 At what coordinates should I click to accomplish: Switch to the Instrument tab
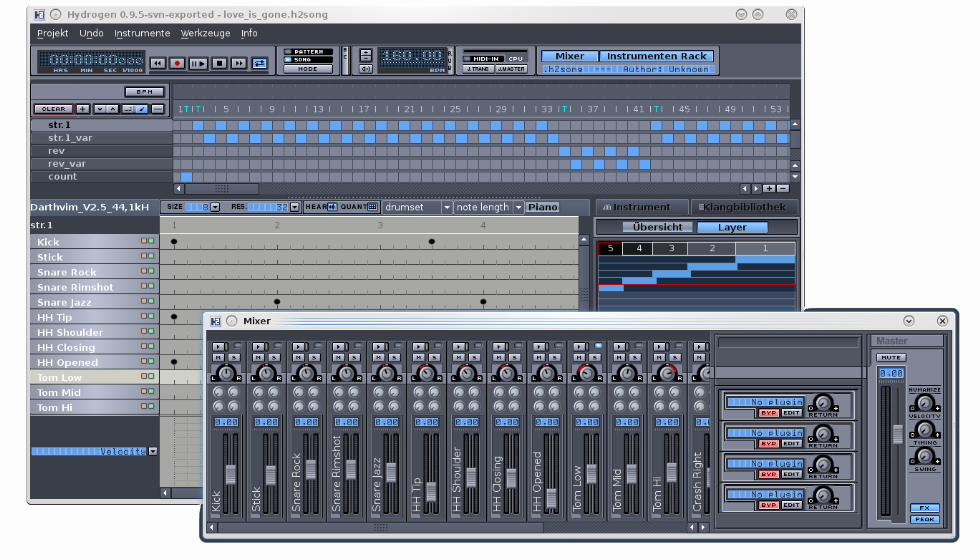[641, 207]
